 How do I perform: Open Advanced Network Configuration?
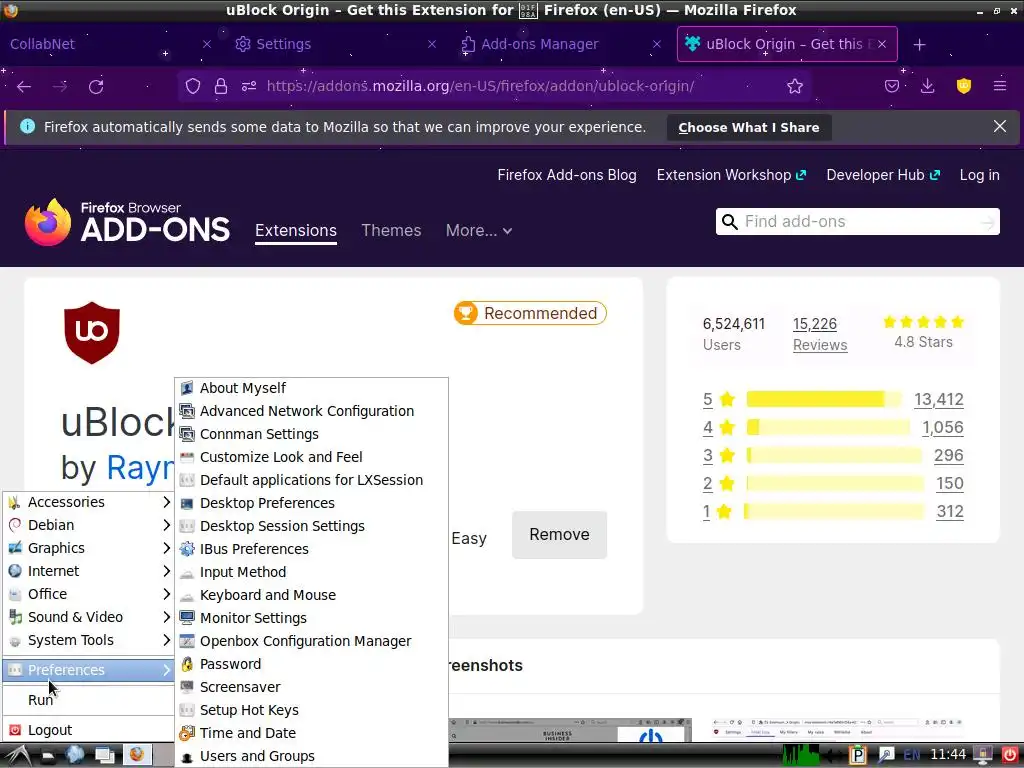pos(312,411)
